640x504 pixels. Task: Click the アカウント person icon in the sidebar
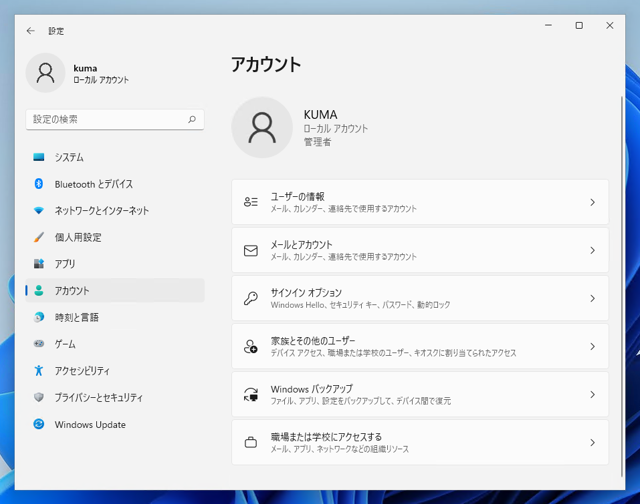pyautogui.click(x=39, y=291)
